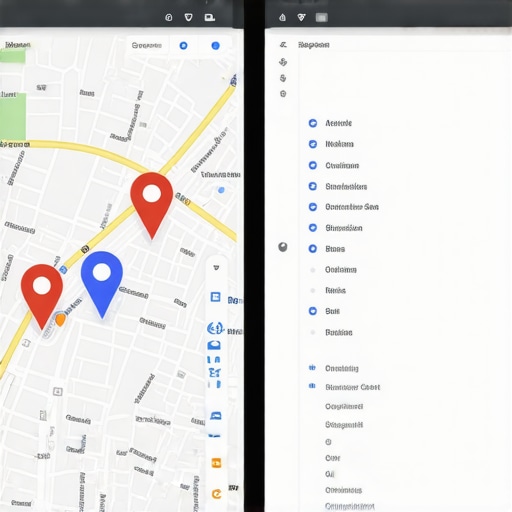Check the first faint gray circle in the list
The width and height of the screenshot is (512, 512).
click(313, 270)
